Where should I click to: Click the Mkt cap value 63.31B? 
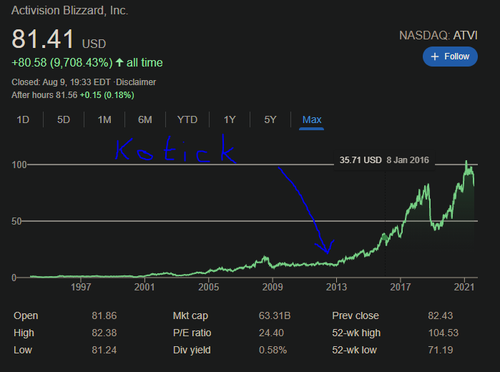(x=274, y=316)
